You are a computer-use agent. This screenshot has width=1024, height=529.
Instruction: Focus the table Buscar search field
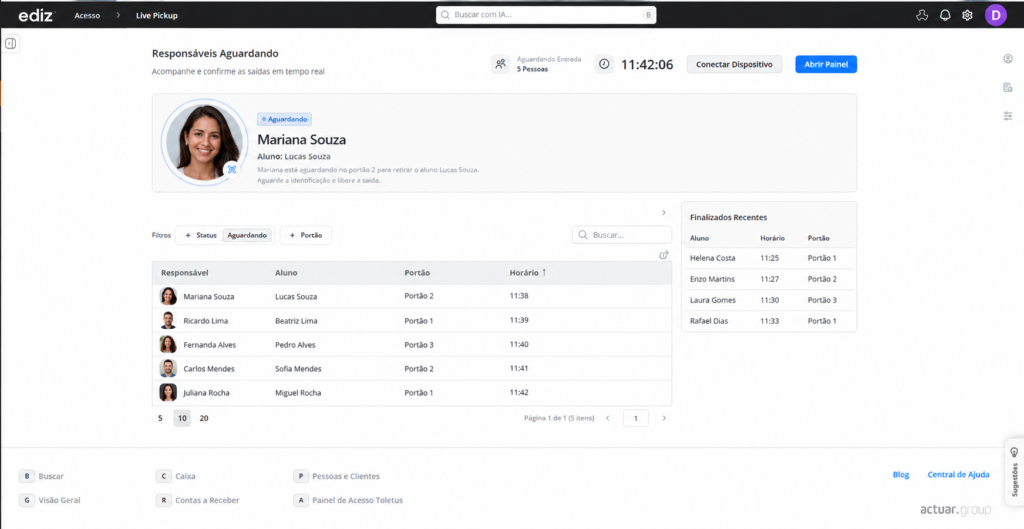(x=622, y=235)
